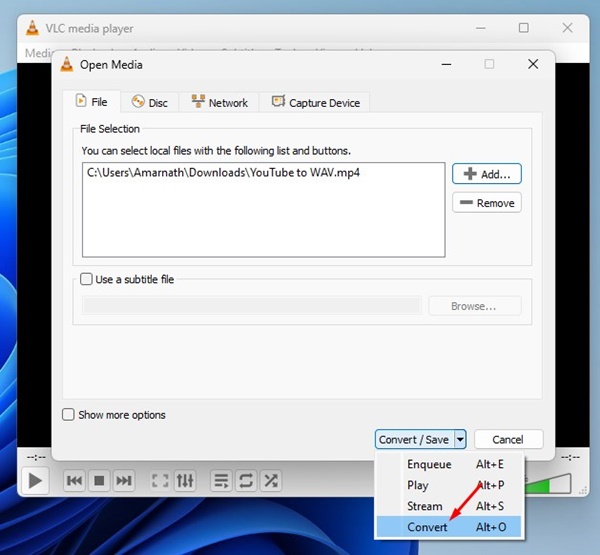Choose Enqueue from the dropdown menu
The image size is (600, 555).
449,464
